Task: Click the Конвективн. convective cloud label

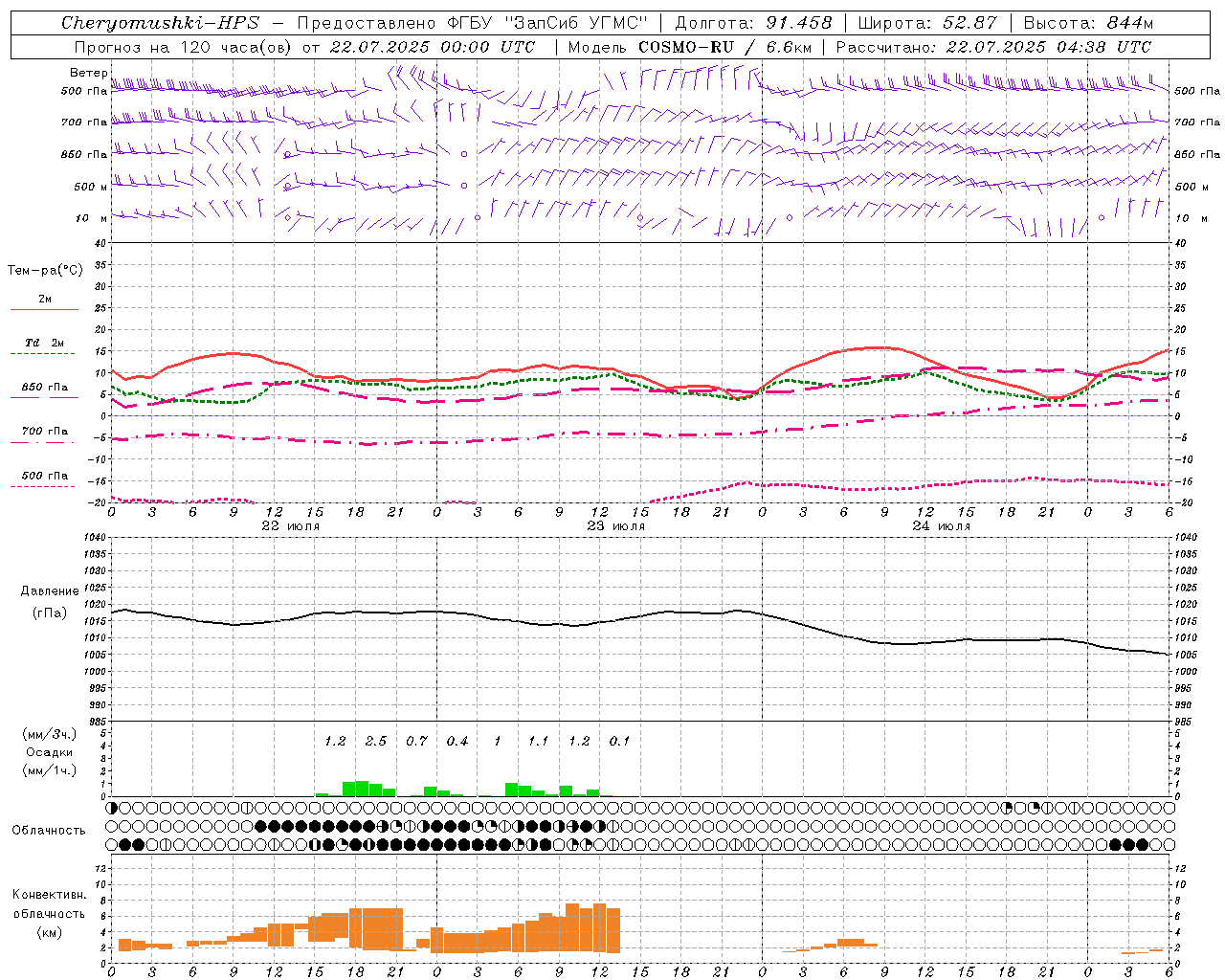Action: point(50,894)
